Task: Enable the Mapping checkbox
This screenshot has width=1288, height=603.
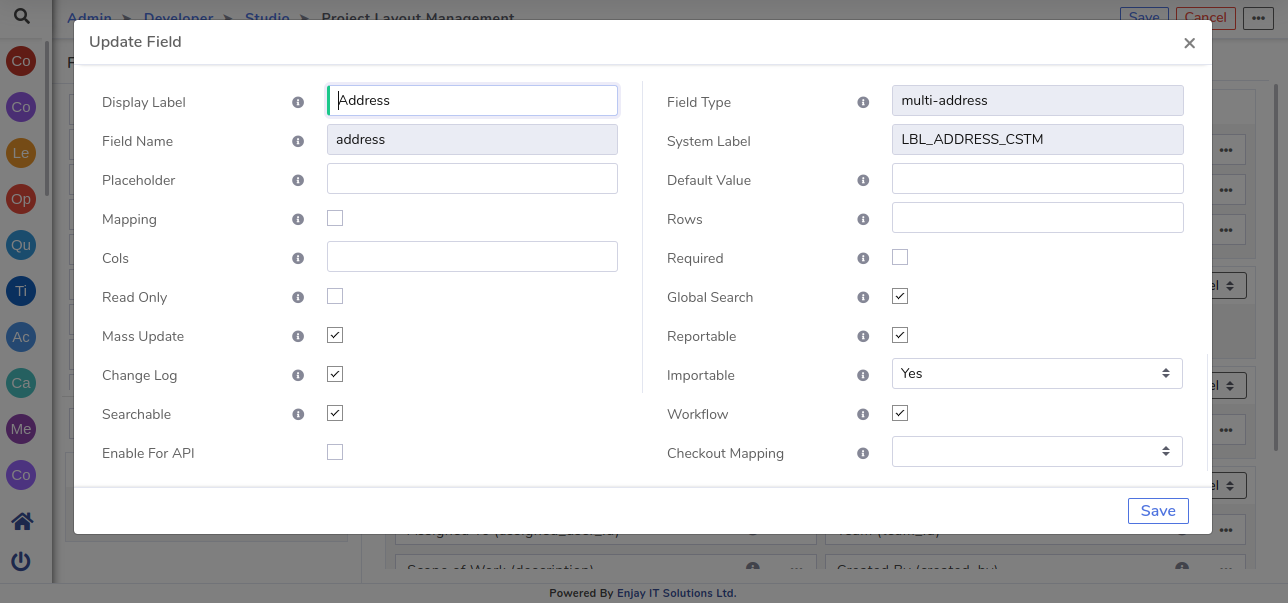Action: pyautogui.click(x=335, y=218)
